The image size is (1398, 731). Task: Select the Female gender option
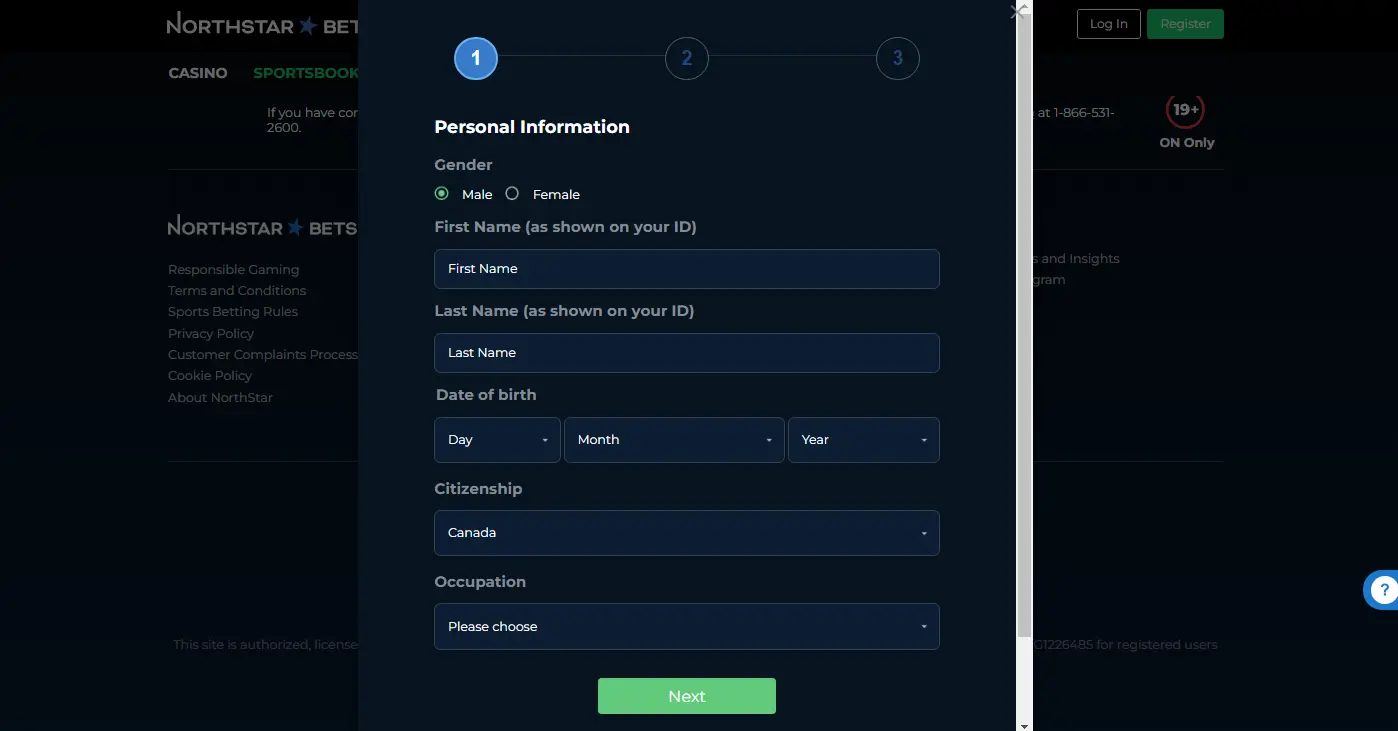pos(512,194)
